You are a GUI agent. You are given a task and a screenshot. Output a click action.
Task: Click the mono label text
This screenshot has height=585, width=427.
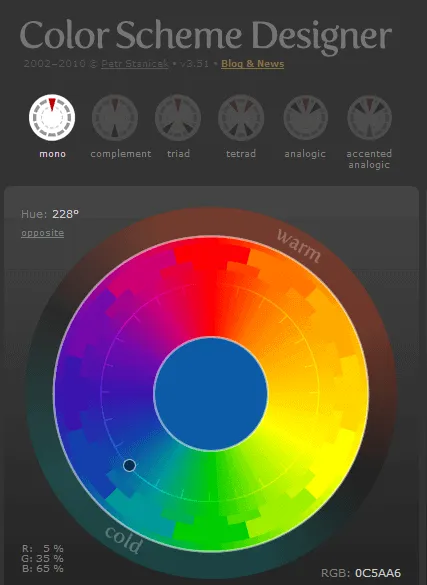click(x=53, y=154)
